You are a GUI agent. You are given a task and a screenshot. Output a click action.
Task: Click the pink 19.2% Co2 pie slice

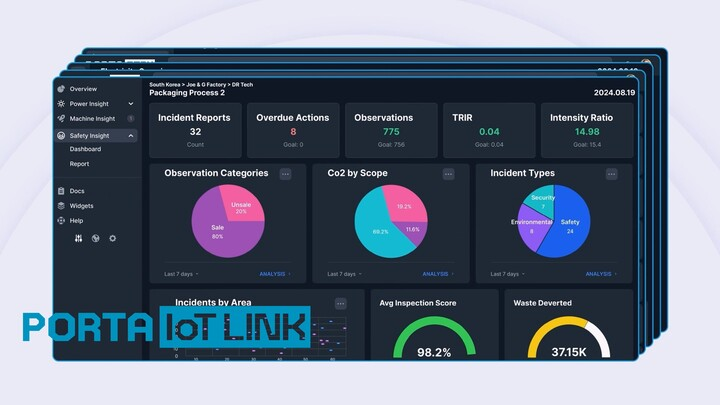pyautogui.click(x=403, y=204)
